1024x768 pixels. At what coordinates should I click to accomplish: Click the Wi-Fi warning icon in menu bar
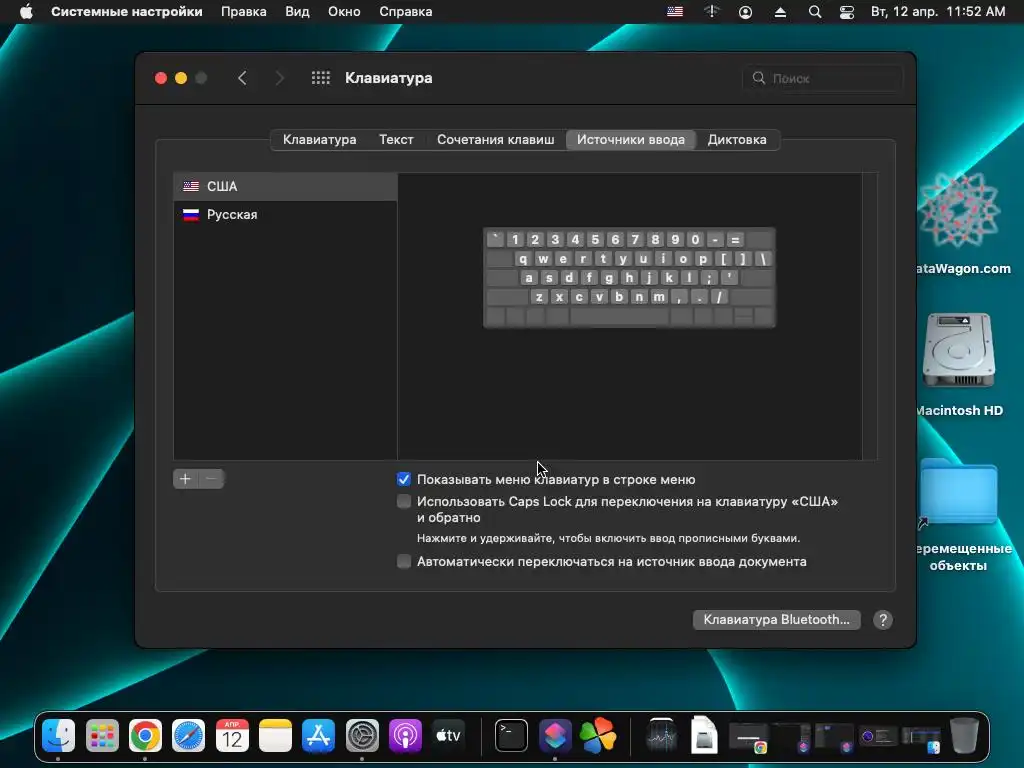711,12
